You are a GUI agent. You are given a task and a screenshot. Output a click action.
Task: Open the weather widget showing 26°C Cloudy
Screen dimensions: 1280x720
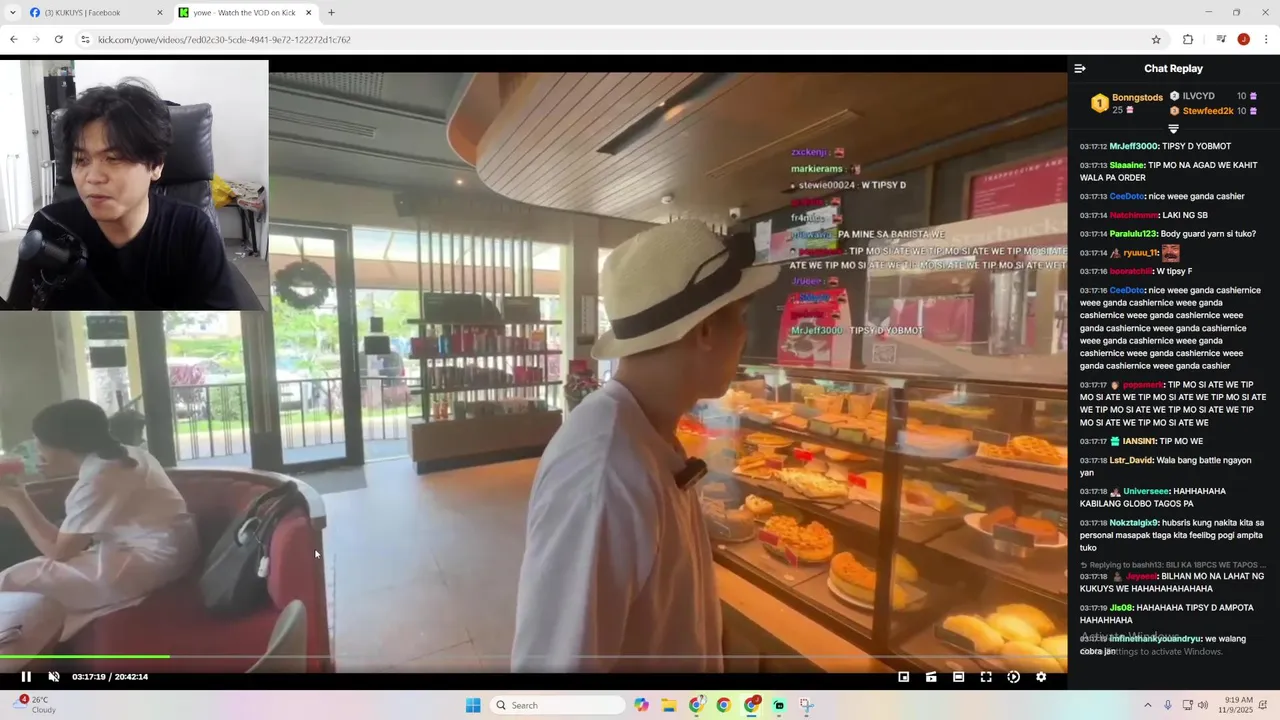tap(36, 705)
